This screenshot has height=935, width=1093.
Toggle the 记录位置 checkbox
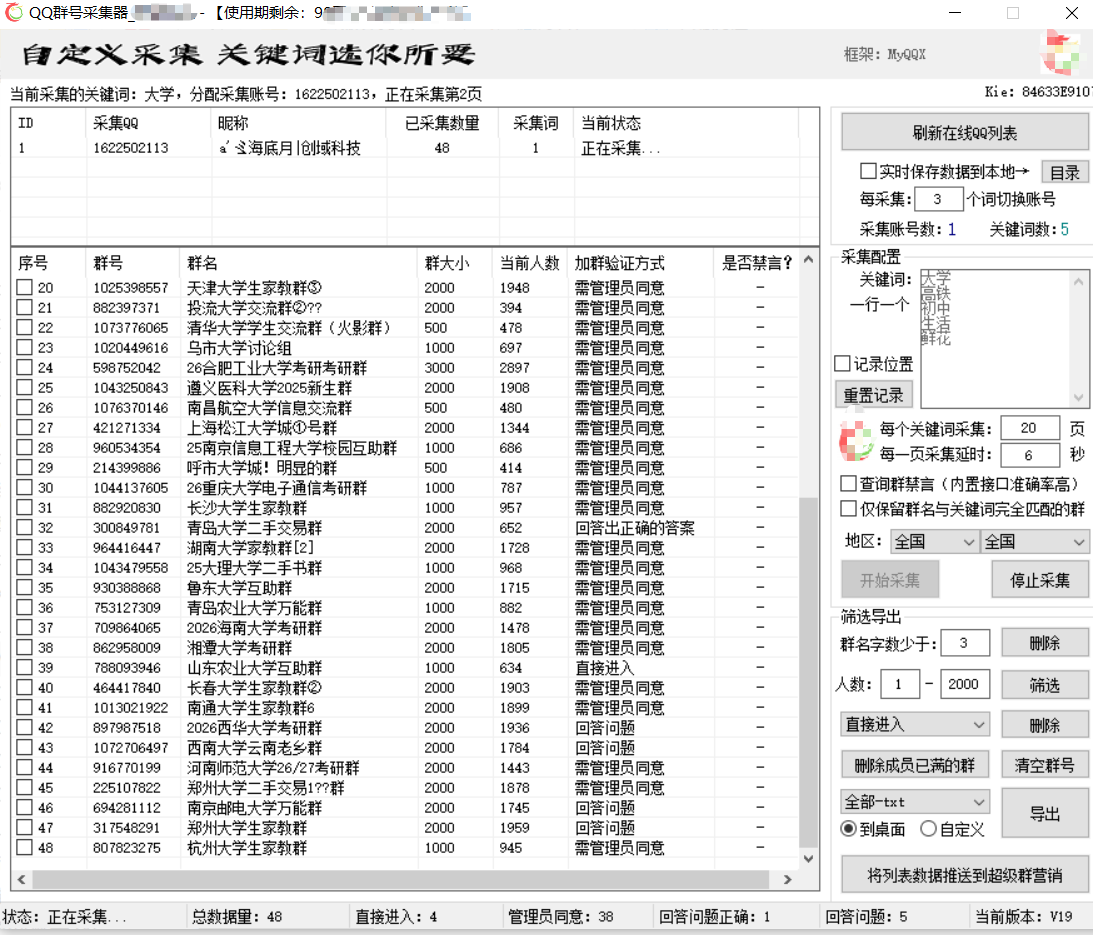pyautogui.click(x=842, y=363)
